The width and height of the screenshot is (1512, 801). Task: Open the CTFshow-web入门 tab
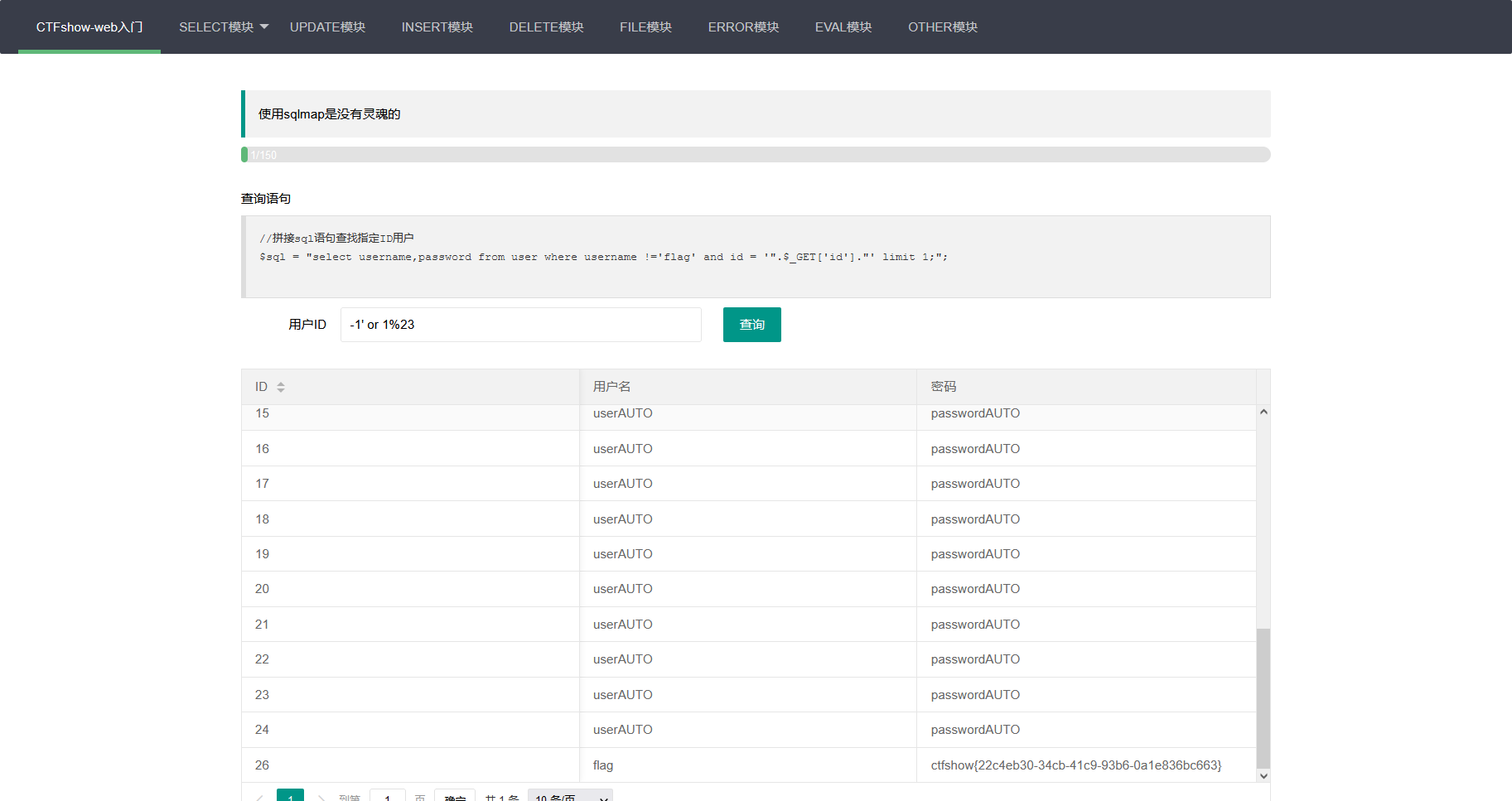[89, 27]
